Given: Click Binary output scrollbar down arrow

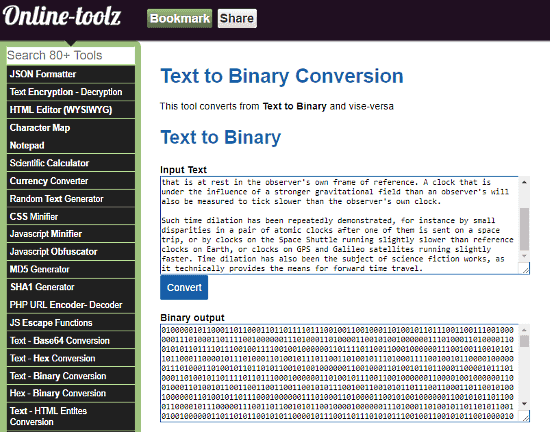Looking at the screenshot, I should (524, 404).
